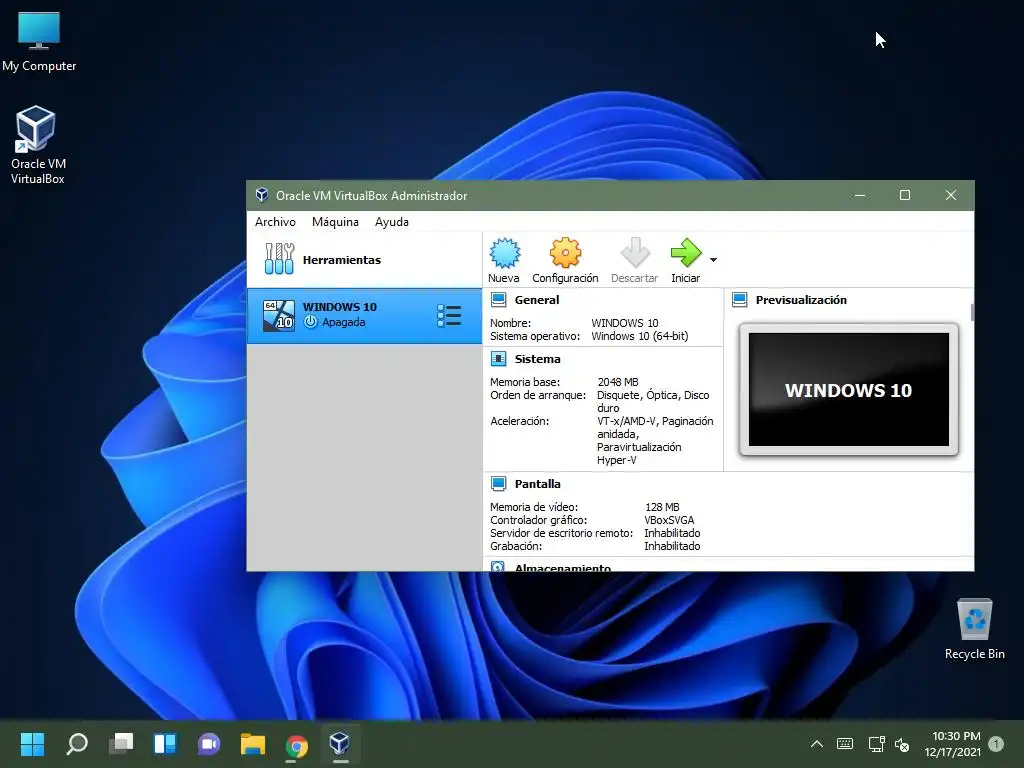Open the network tray icon
The image size is (1024, 768).
(876, 744)
